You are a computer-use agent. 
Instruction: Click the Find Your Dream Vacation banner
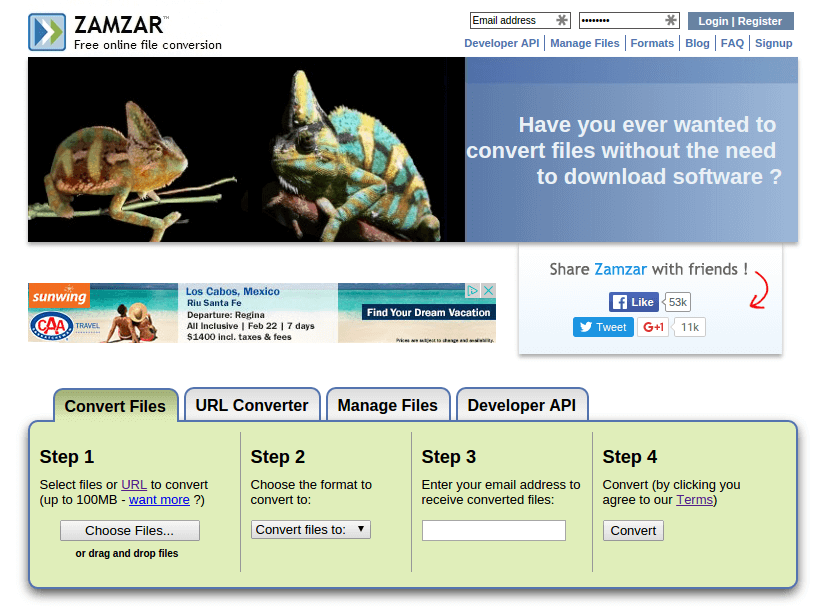[x=429, y=312]
